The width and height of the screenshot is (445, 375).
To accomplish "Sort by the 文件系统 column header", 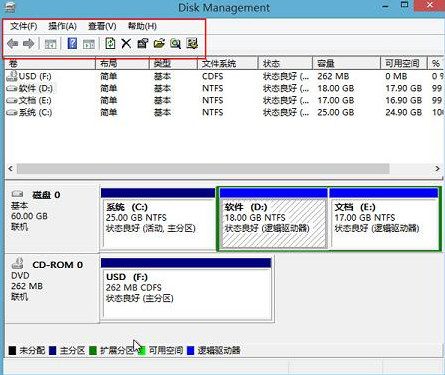I will click(228, 63).
